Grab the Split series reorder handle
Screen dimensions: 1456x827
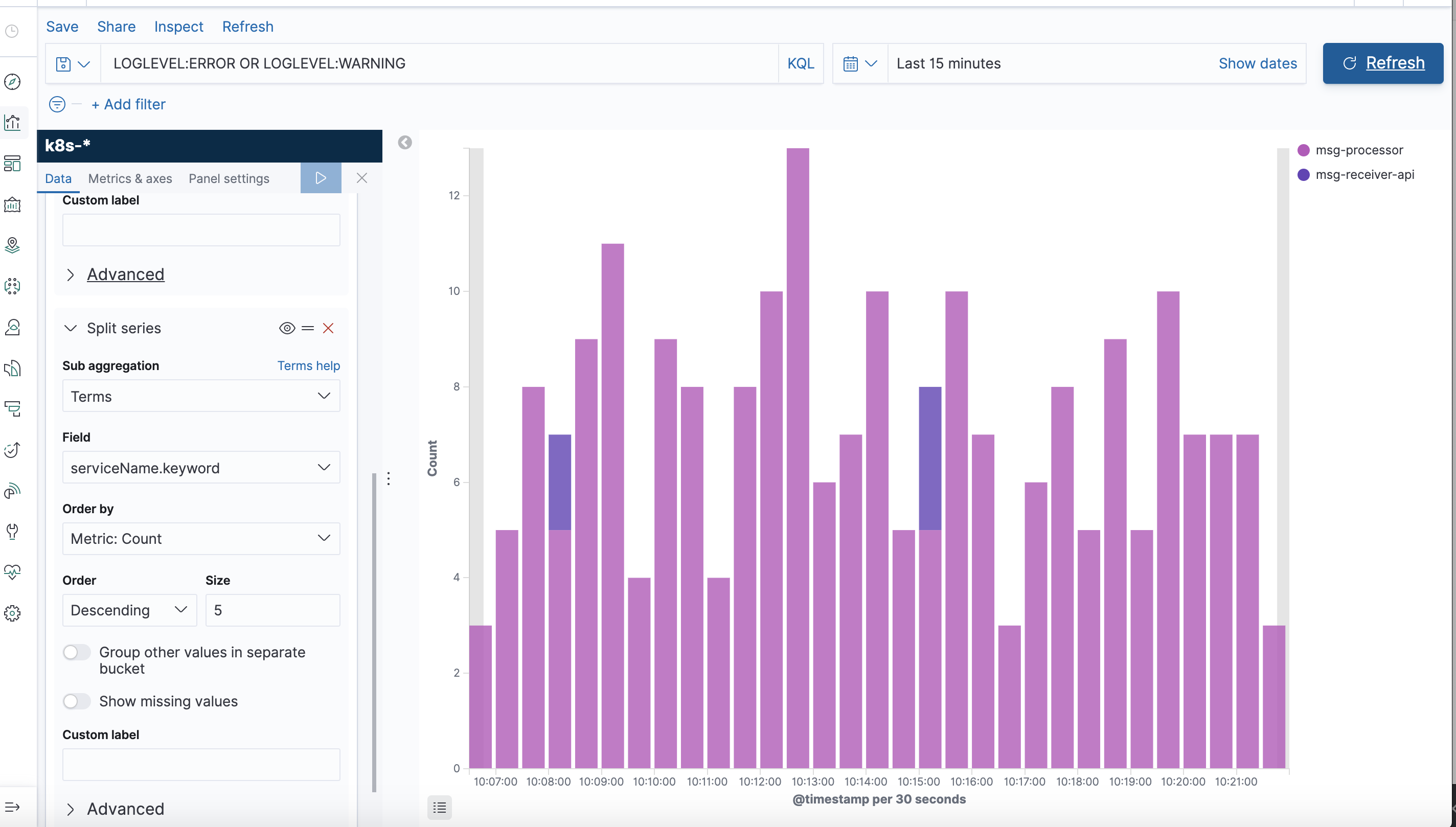[308, 328]
